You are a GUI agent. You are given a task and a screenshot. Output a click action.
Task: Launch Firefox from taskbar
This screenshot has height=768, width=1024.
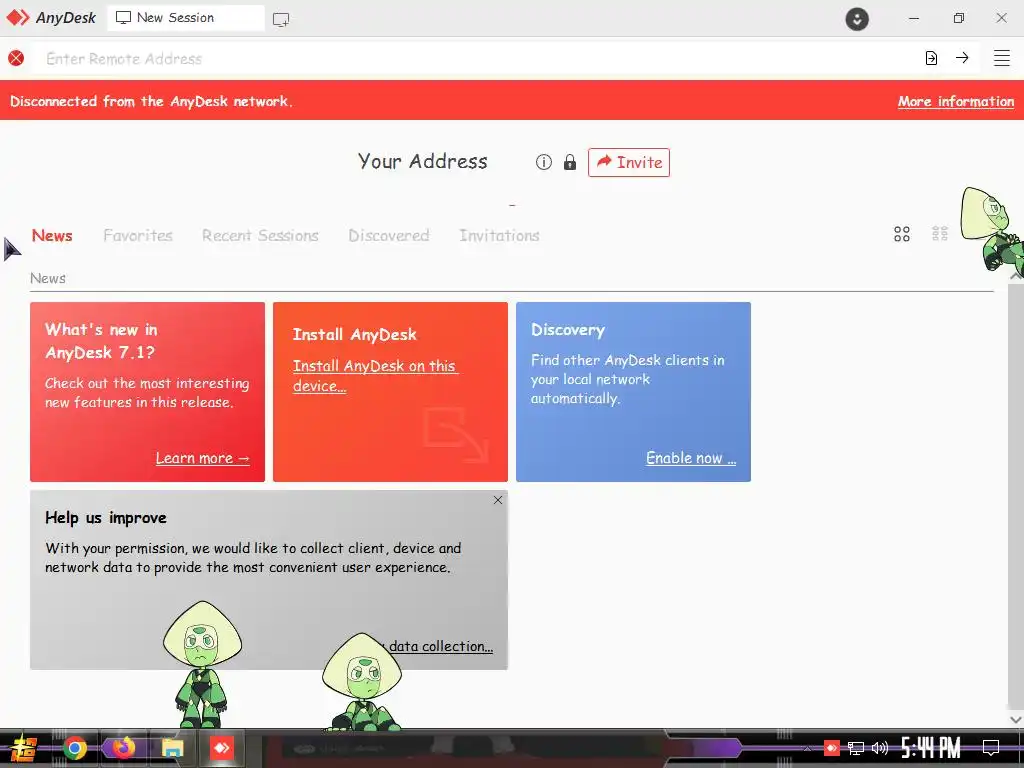pyautogui.click(x=123, y=748)
